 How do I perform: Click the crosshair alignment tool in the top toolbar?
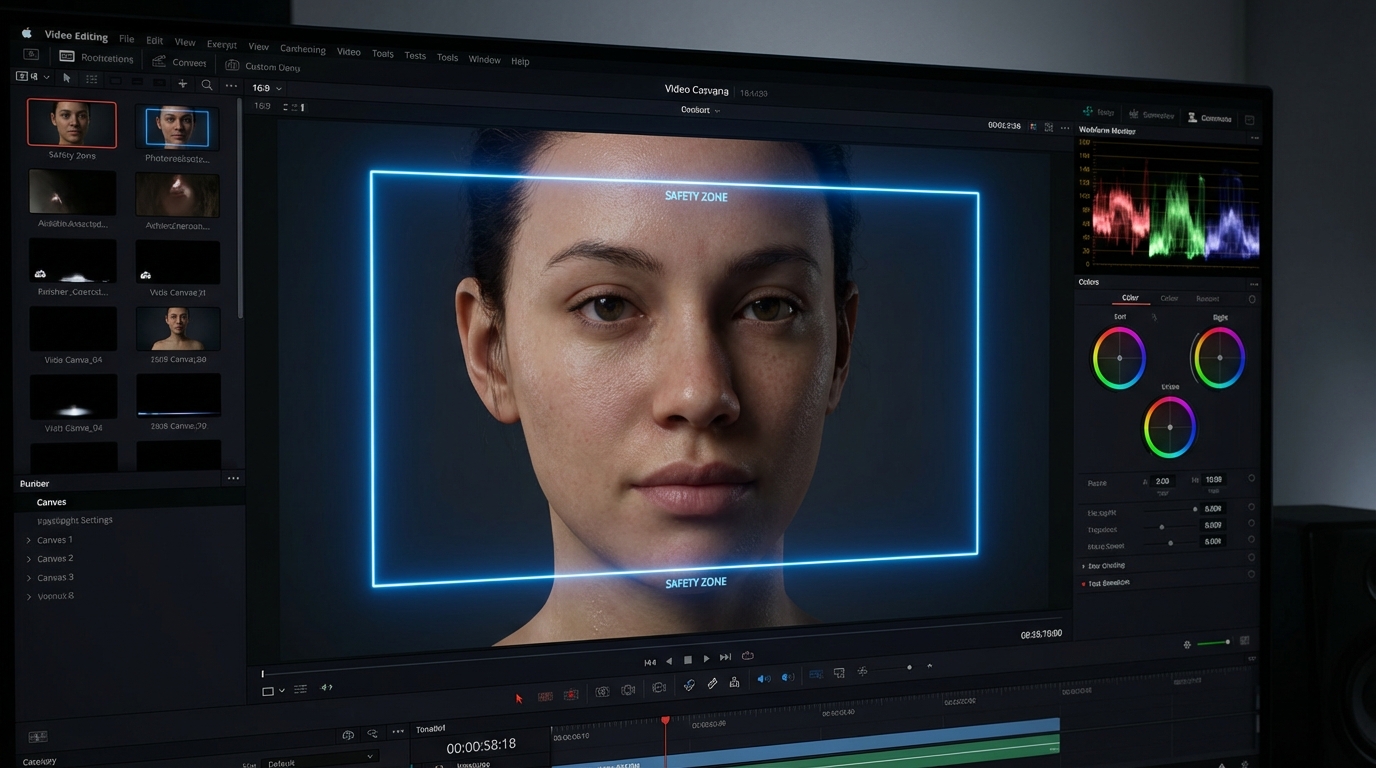(x=182, y=84)
